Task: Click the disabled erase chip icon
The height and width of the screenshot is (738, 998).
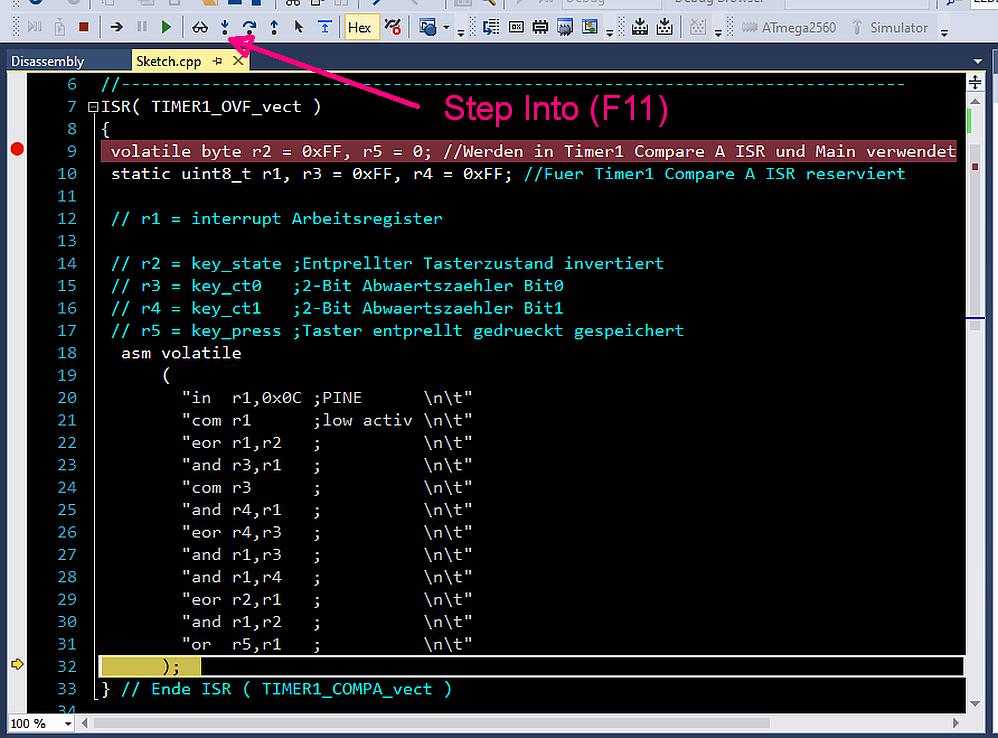Action: pos(698,27)
